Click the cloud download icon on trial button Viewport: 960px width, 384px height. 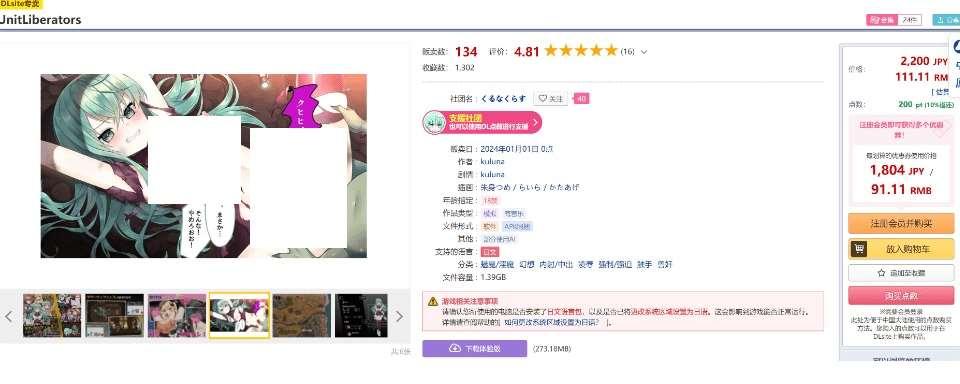[454, 348]
